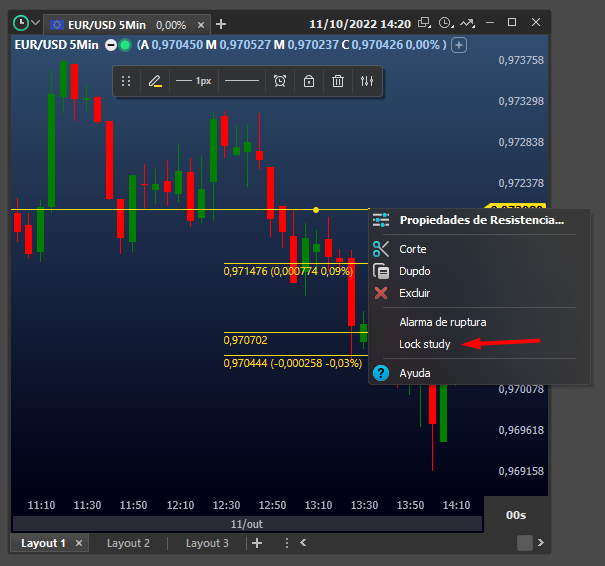Toggle the green indicator circle beside EUR/USD
Image resolution: width=605 pixels, height=566 pixels.
point(125,44)
